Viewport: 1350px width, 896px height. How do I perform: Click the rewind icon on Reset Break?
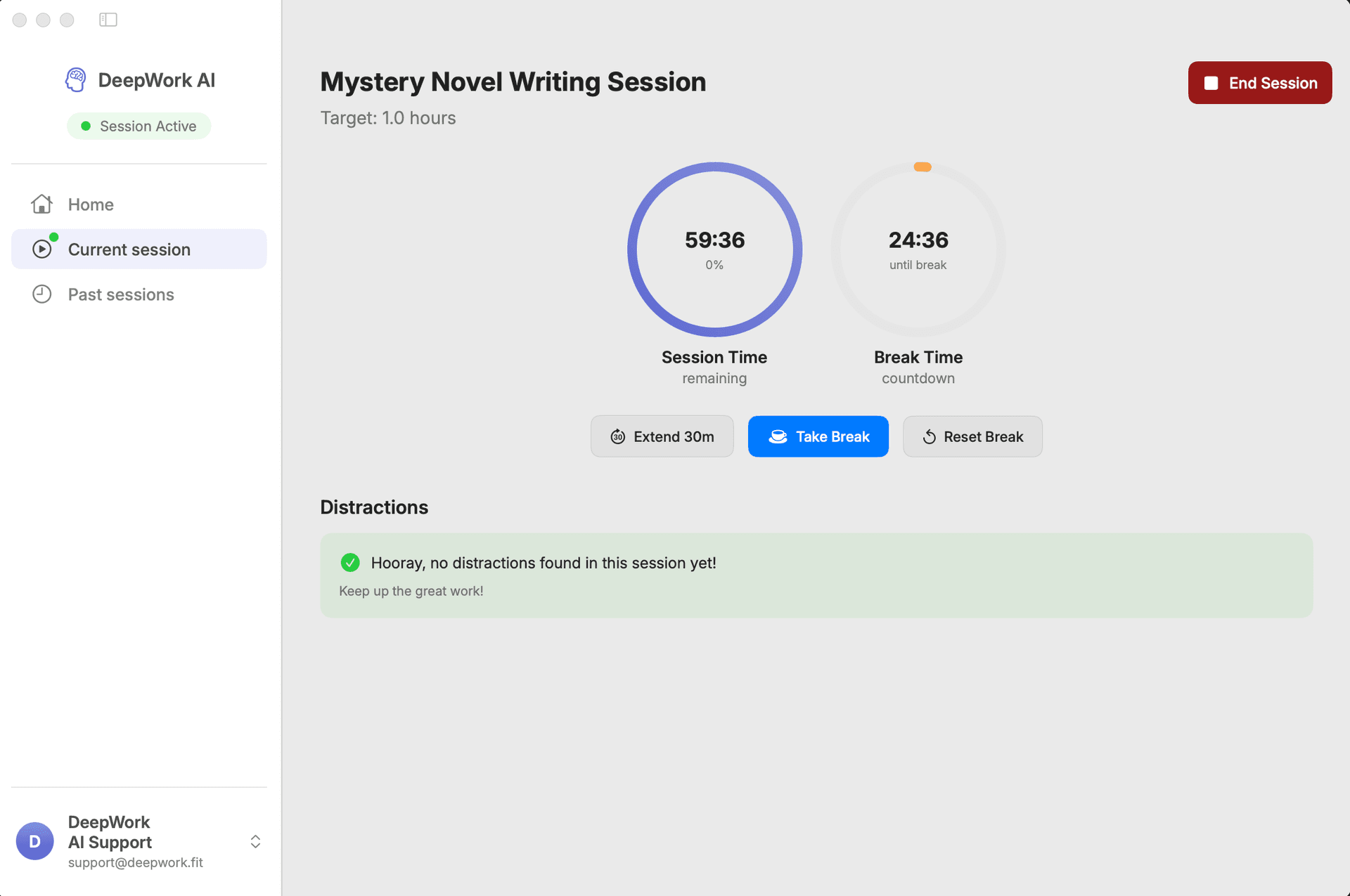tap(928, 436)
